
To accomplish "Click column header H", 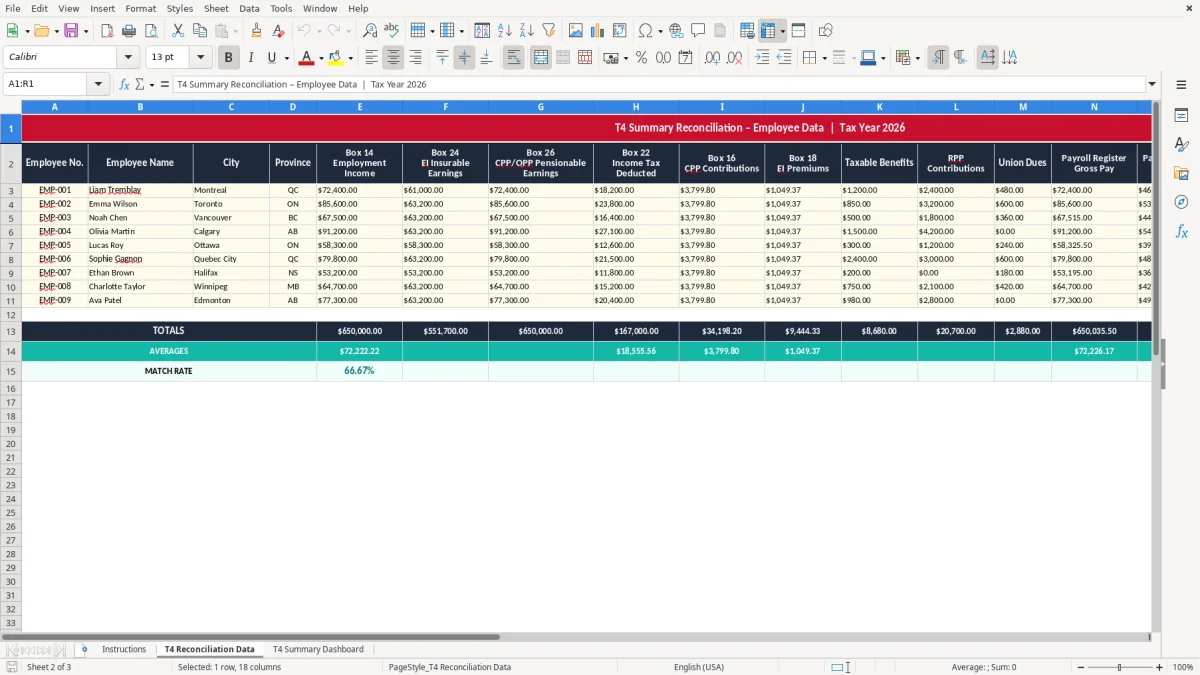I will point(636,106).
